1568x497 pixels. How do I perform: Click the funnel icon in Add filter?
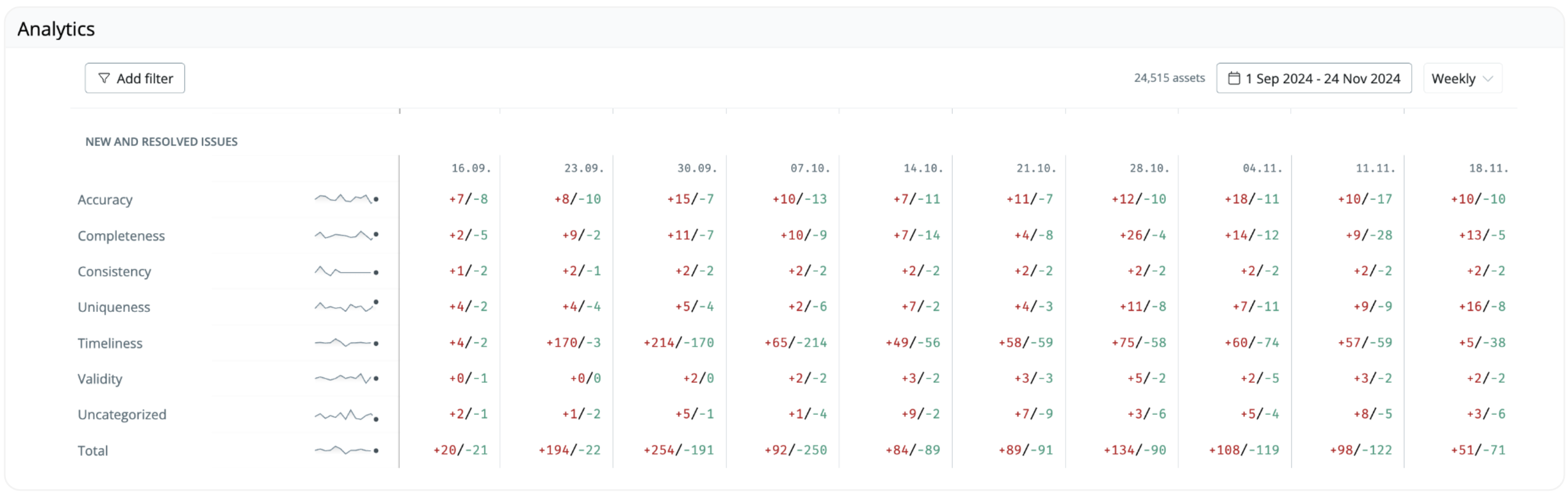pyautogui.click(x=104, y=78)
